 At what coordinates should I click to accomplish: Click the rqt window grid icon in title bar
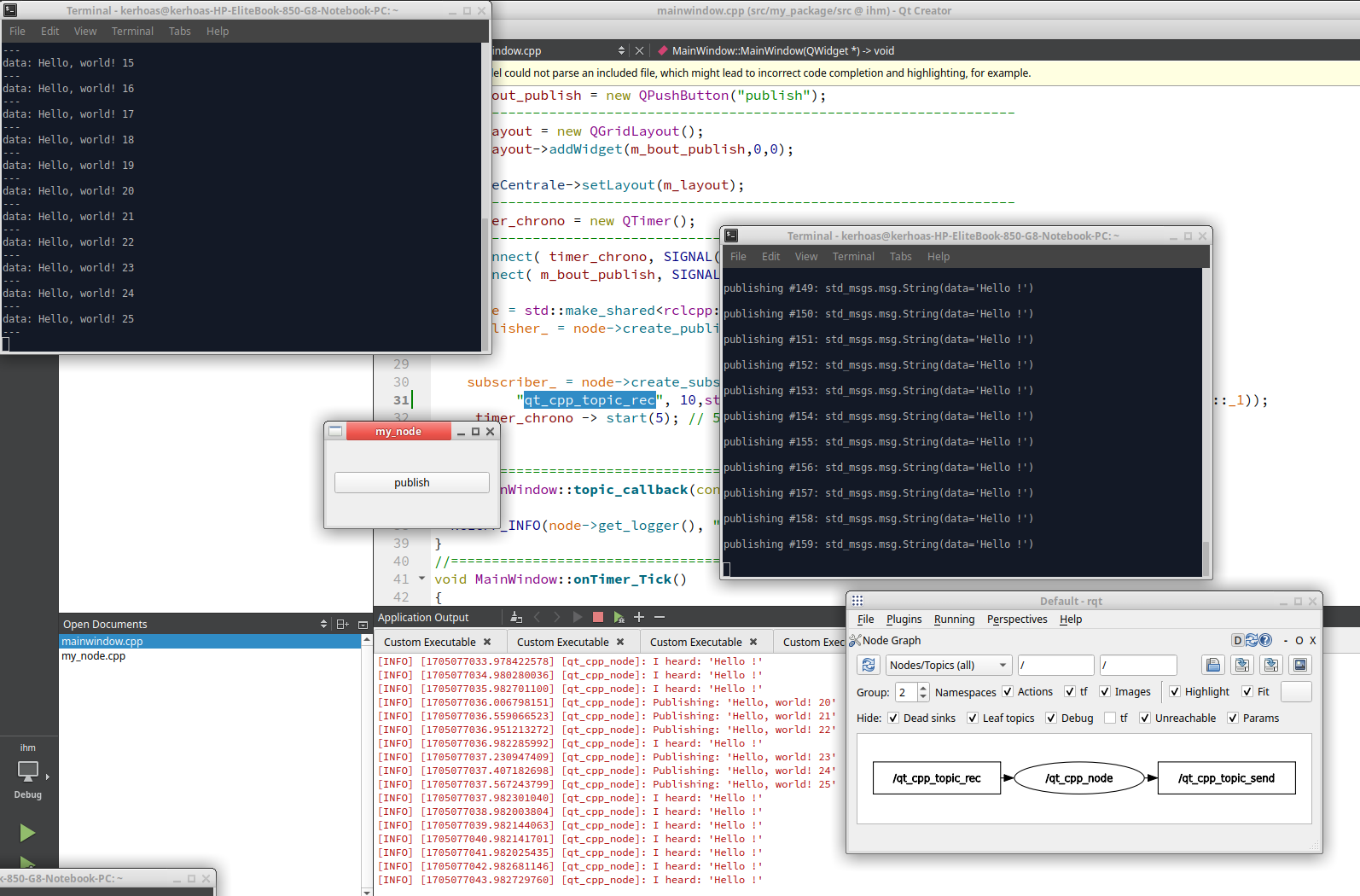857,601
